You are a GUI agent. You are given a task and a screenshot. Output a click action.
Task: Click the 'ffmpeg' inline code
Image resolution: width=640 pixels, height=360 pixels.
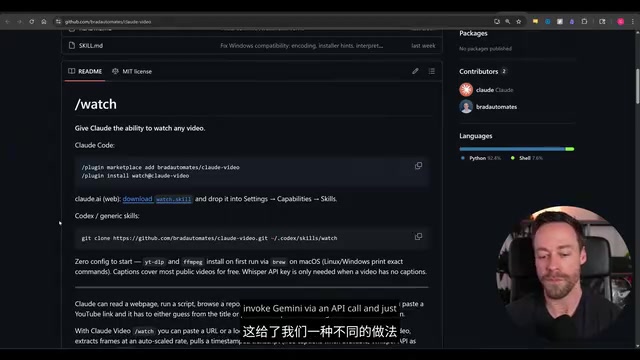click(x=193, y=262)
